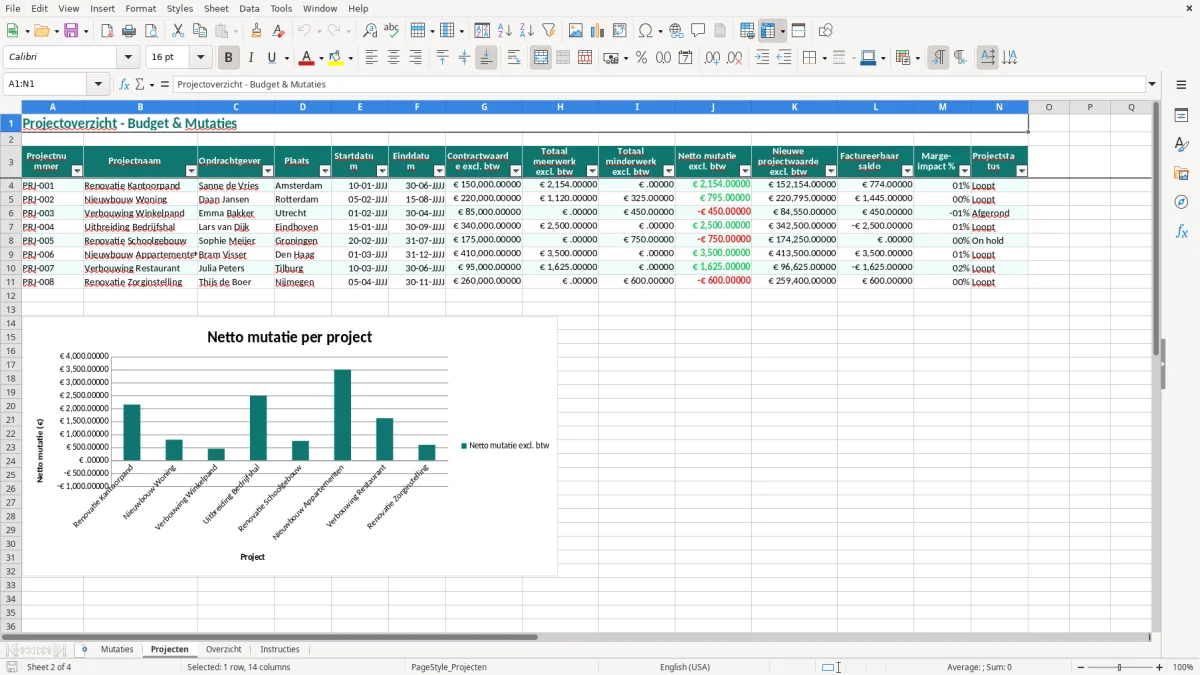Screen dimensions: 1200x675
Task: Click the Insert Hyperlink icon
Action: pyautogui.click(x=677, y=31)
